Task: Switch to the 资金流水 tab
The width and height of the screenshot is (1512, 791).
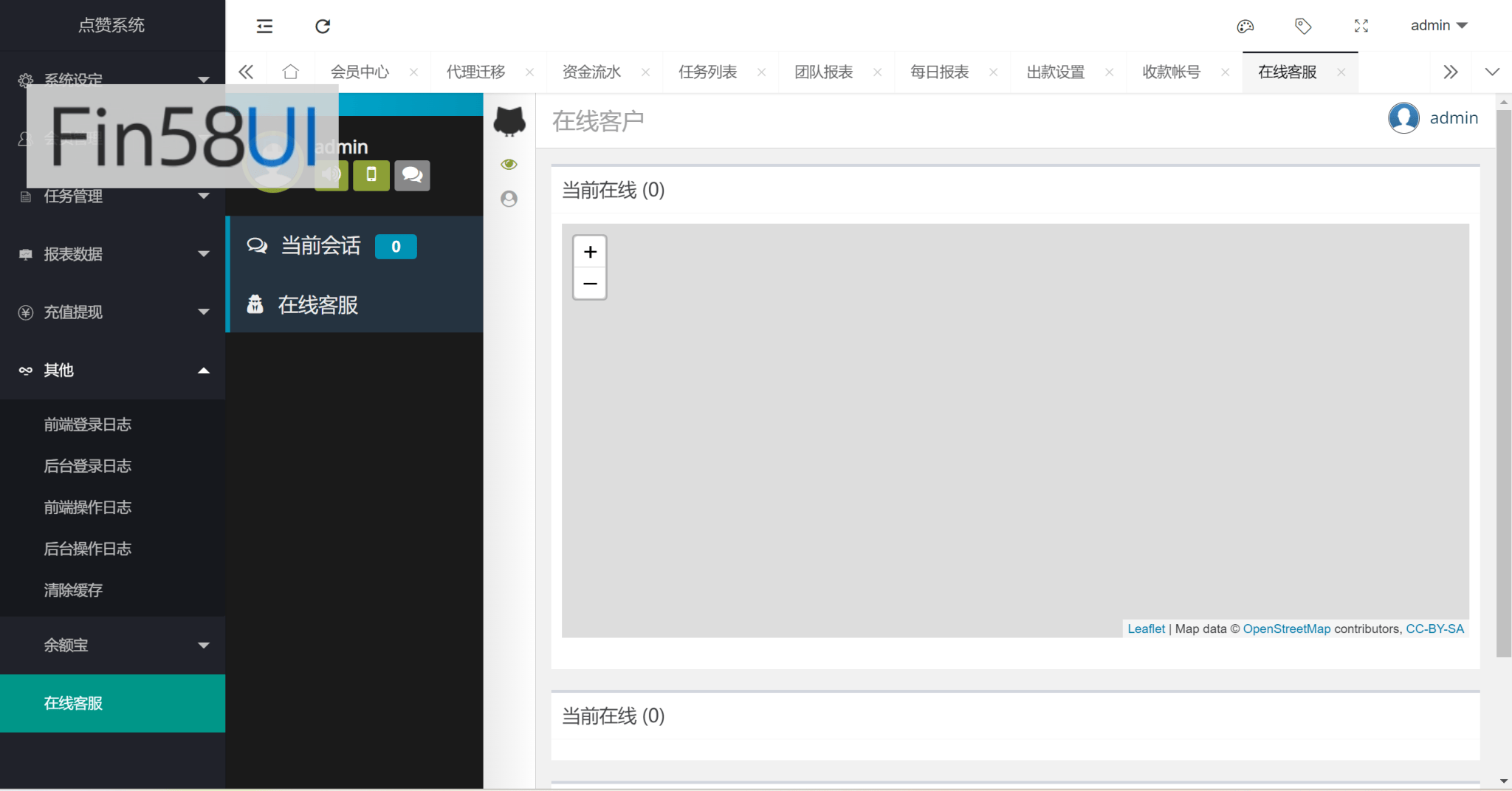Action: coord(591,72)
